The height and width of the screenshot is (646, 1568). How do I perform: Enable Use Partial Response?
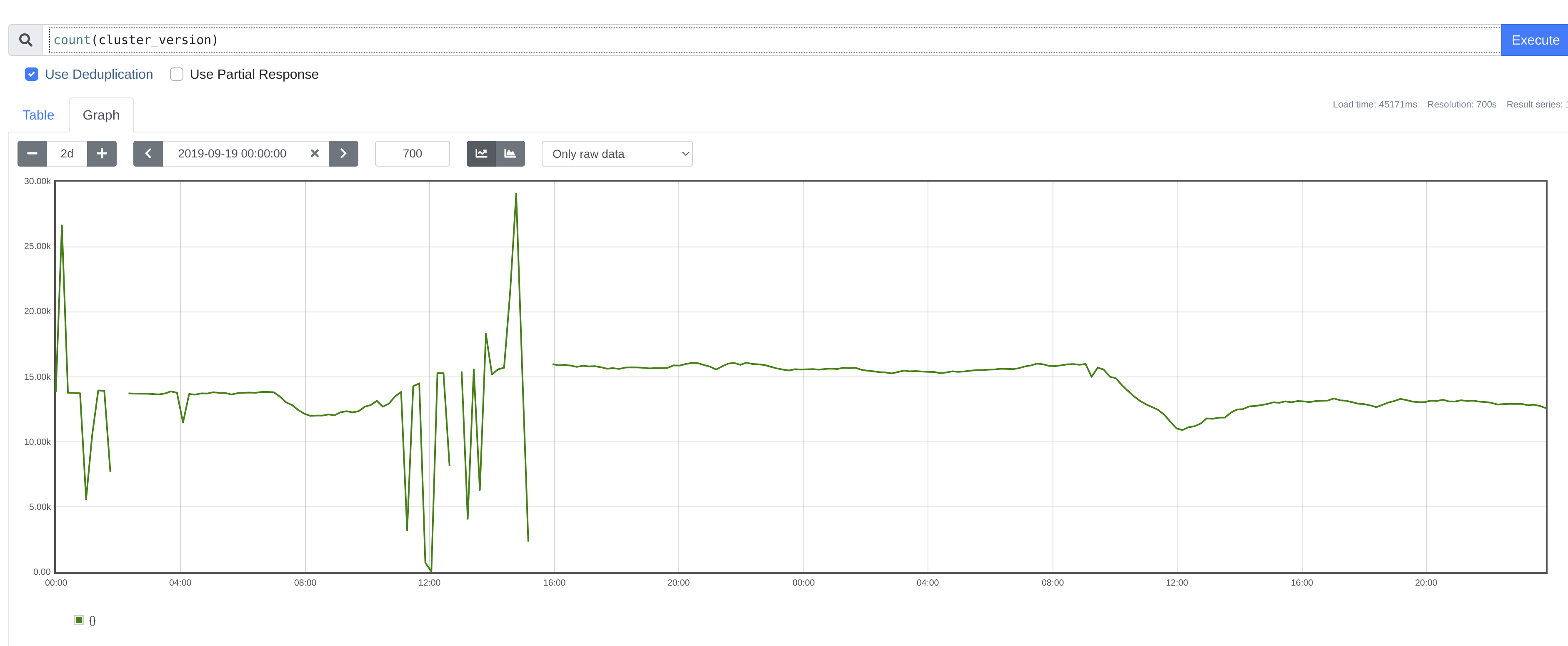coord(176,74)
